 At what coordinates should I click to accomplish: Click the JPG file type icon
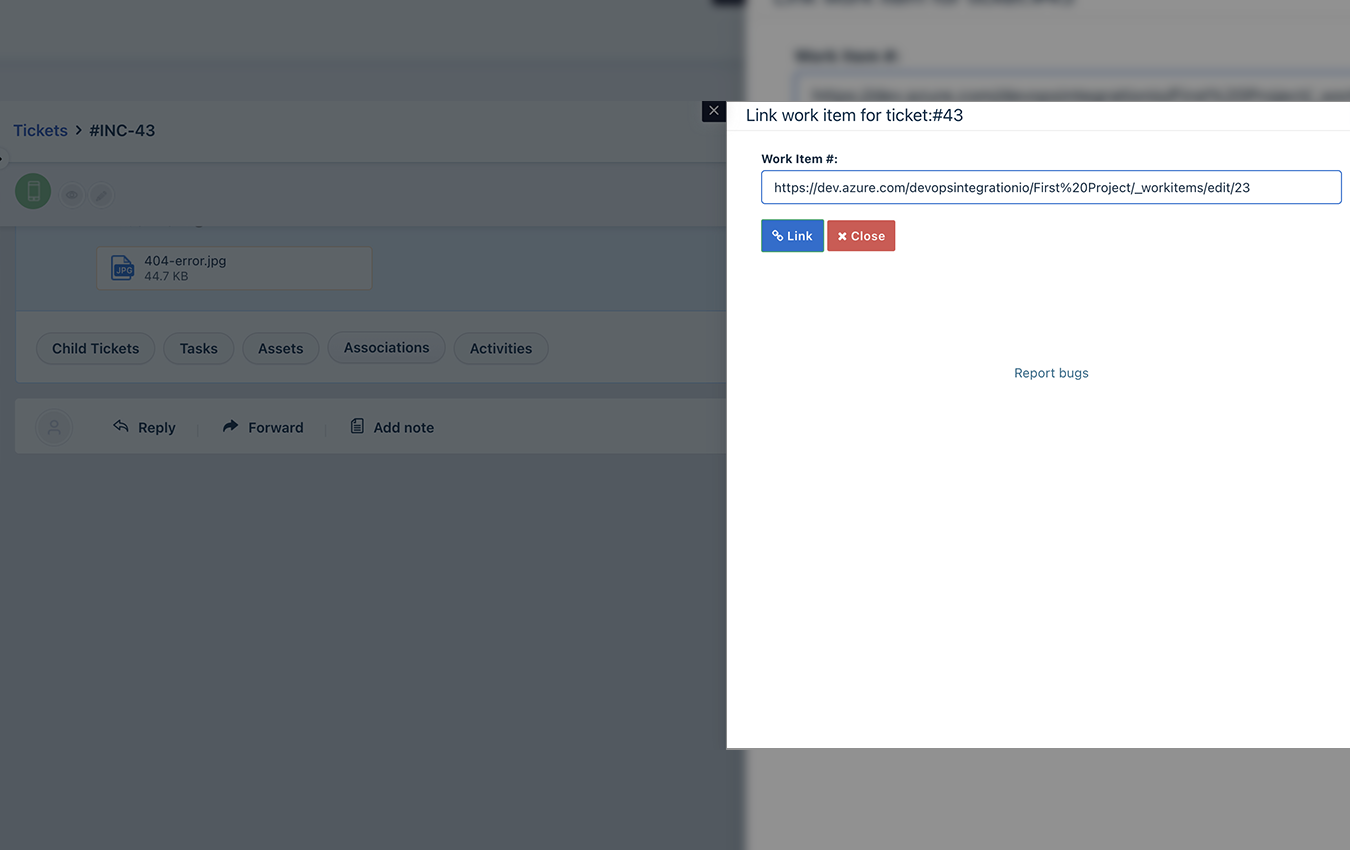122,268
